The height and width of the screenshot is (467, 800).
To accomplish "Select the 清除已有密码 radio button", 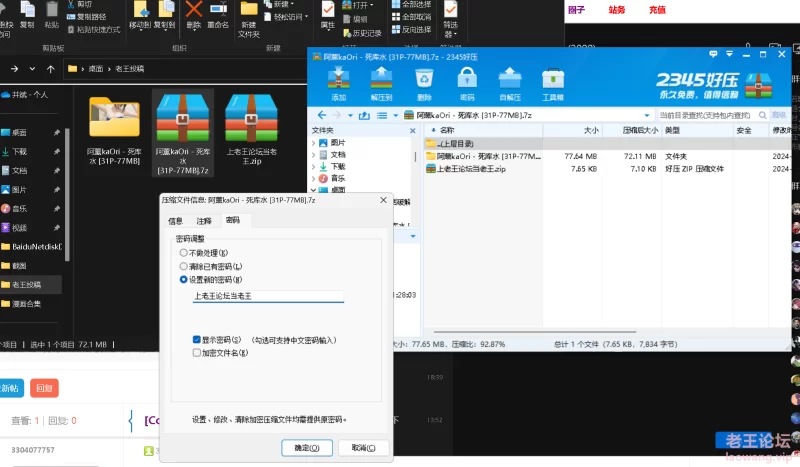I will point(184,266).
